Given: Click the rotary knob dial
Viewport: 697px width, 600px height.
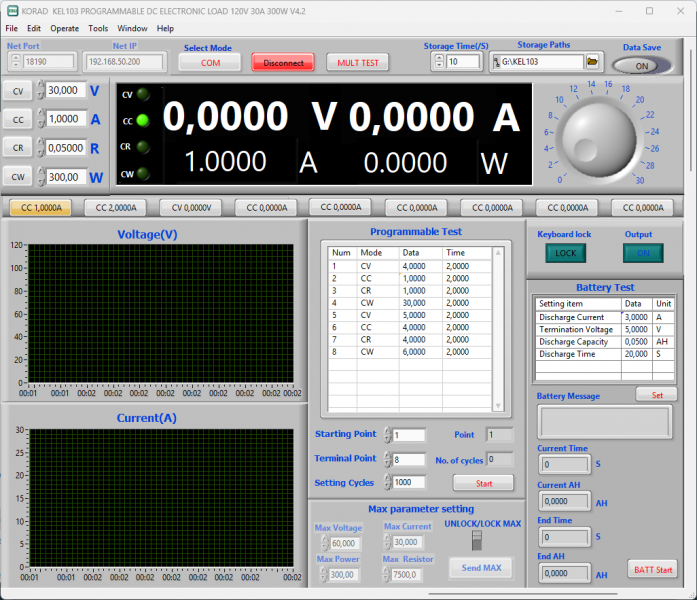Looking at the screenshot, I should (x=598, y=139).
